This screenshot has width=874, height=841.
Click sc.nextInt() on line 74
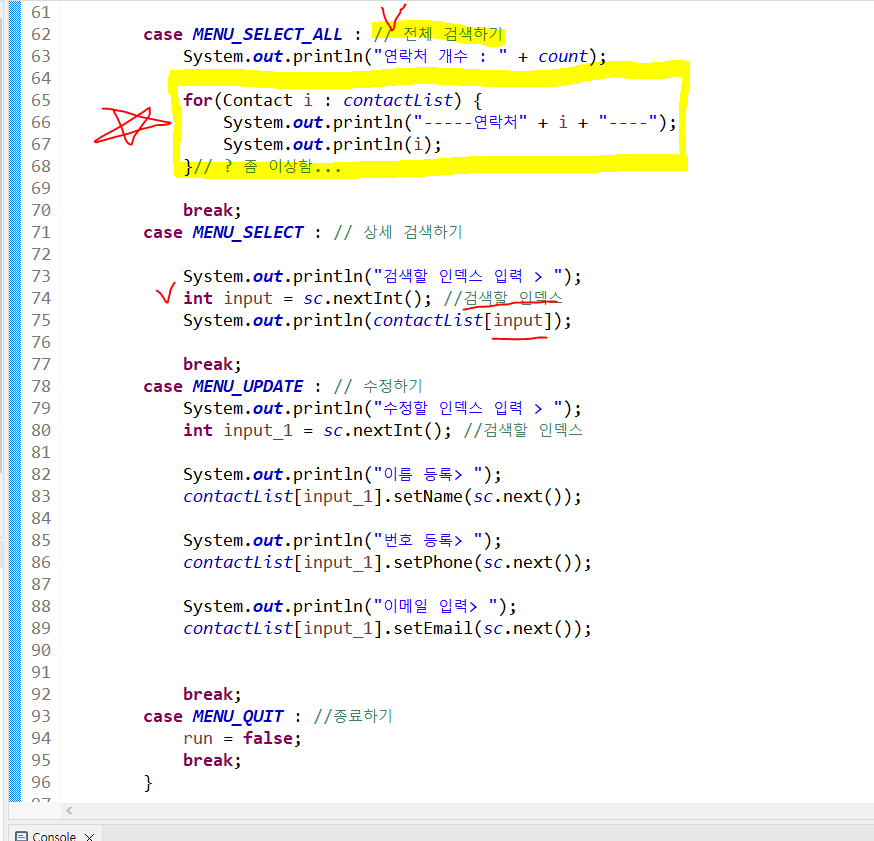[367, 298]
